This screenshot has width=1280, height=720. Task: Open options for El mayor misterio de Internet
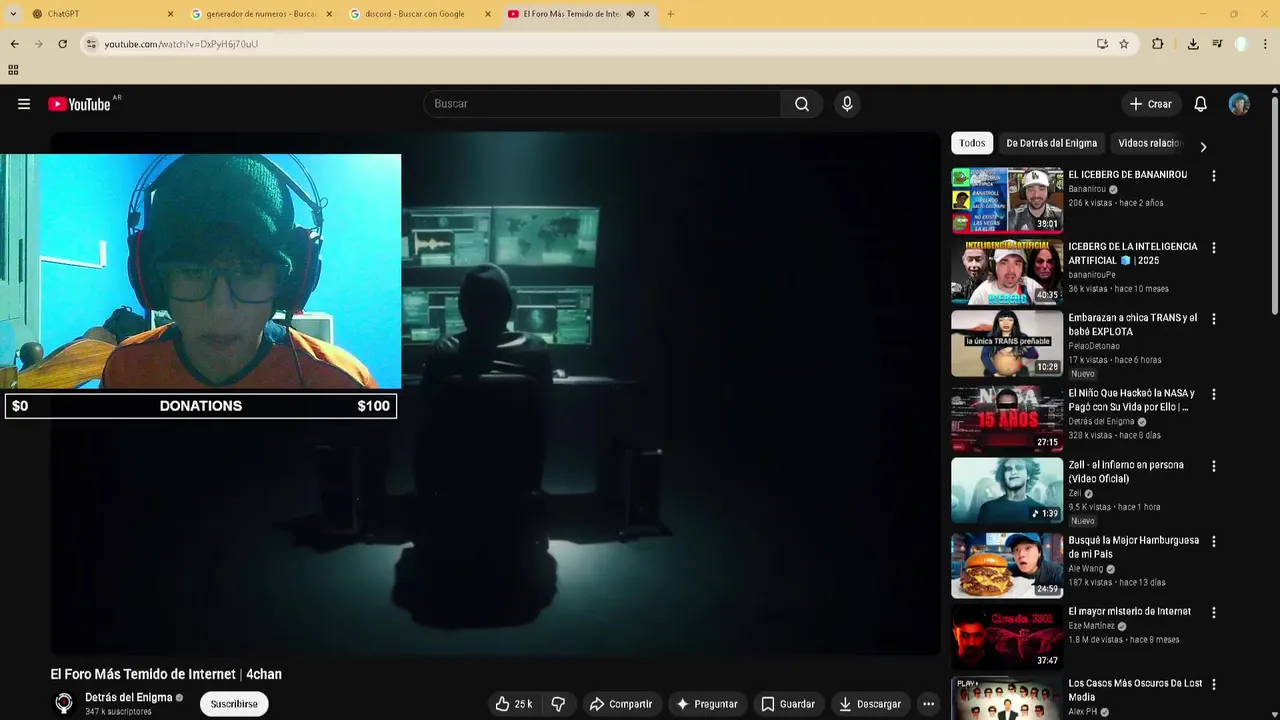click(1214, 613)
